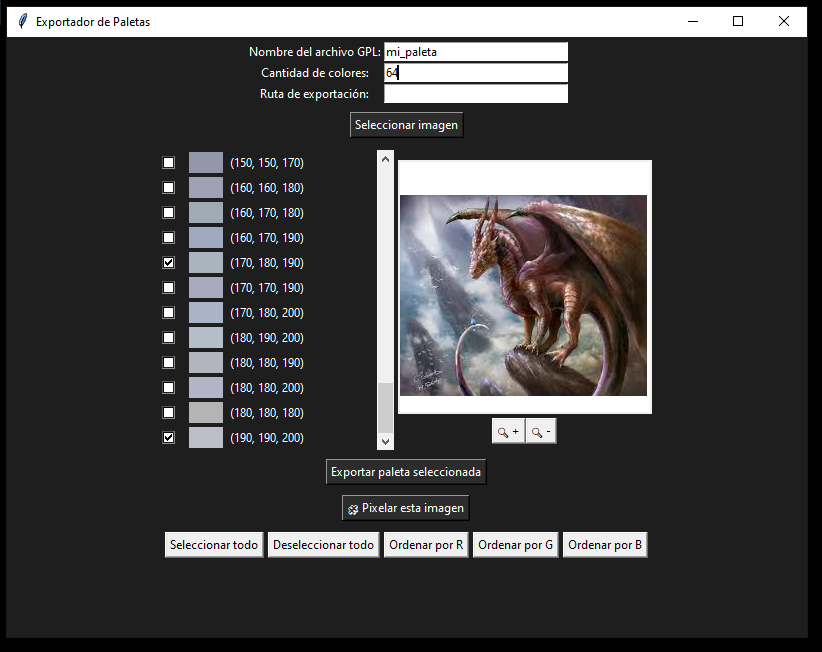Click the feather app icon in title bar
This screenshot has width=822, height=652.
tap(22, 21)
